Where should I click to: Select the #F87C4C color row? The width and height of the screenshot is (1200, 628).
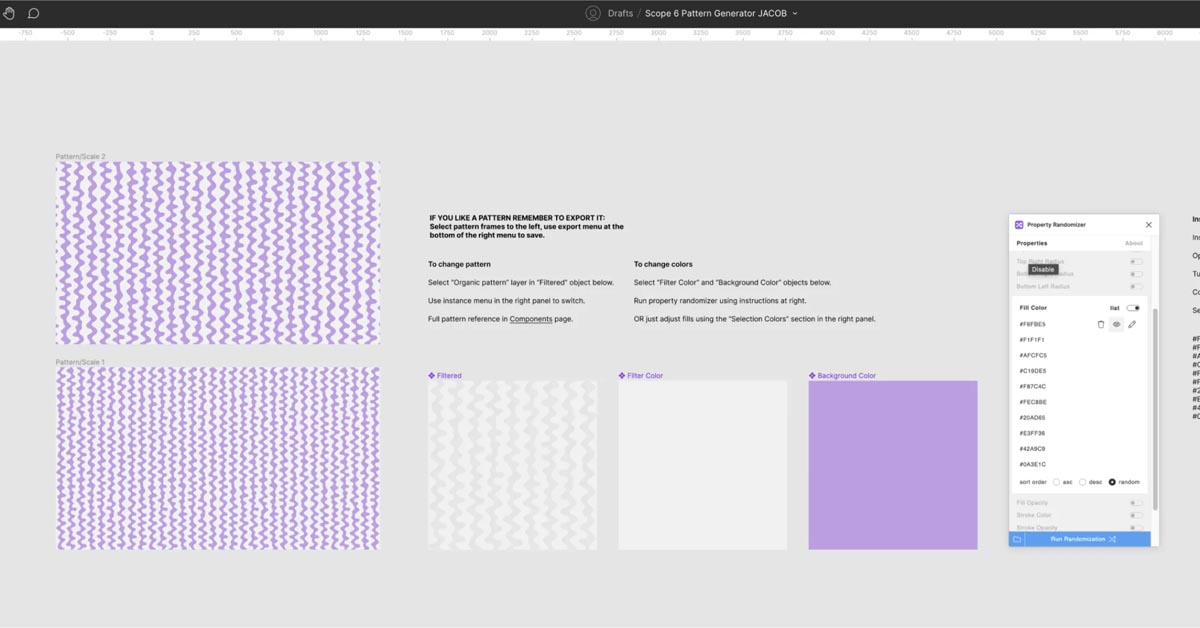click(x=1080, y=386)
